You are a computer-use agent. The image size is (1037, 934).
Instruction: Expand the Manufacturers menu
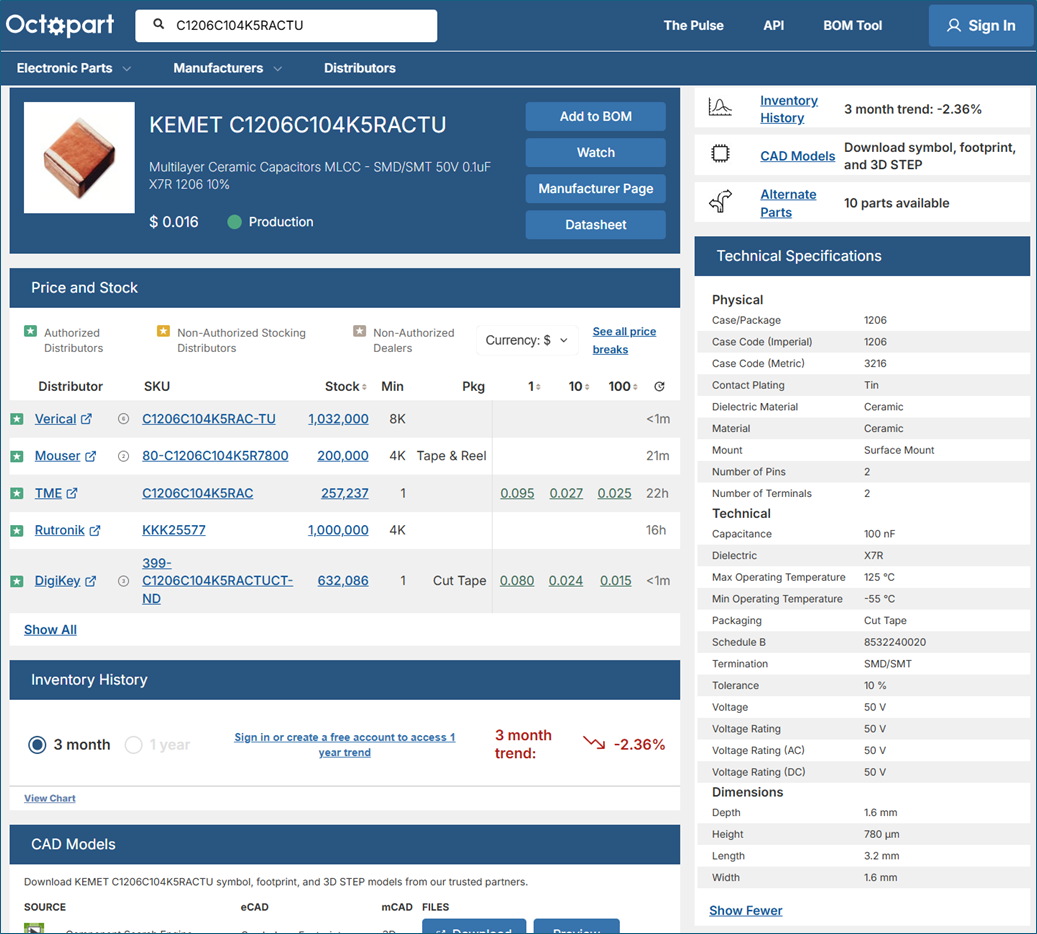tap(228, 68)
